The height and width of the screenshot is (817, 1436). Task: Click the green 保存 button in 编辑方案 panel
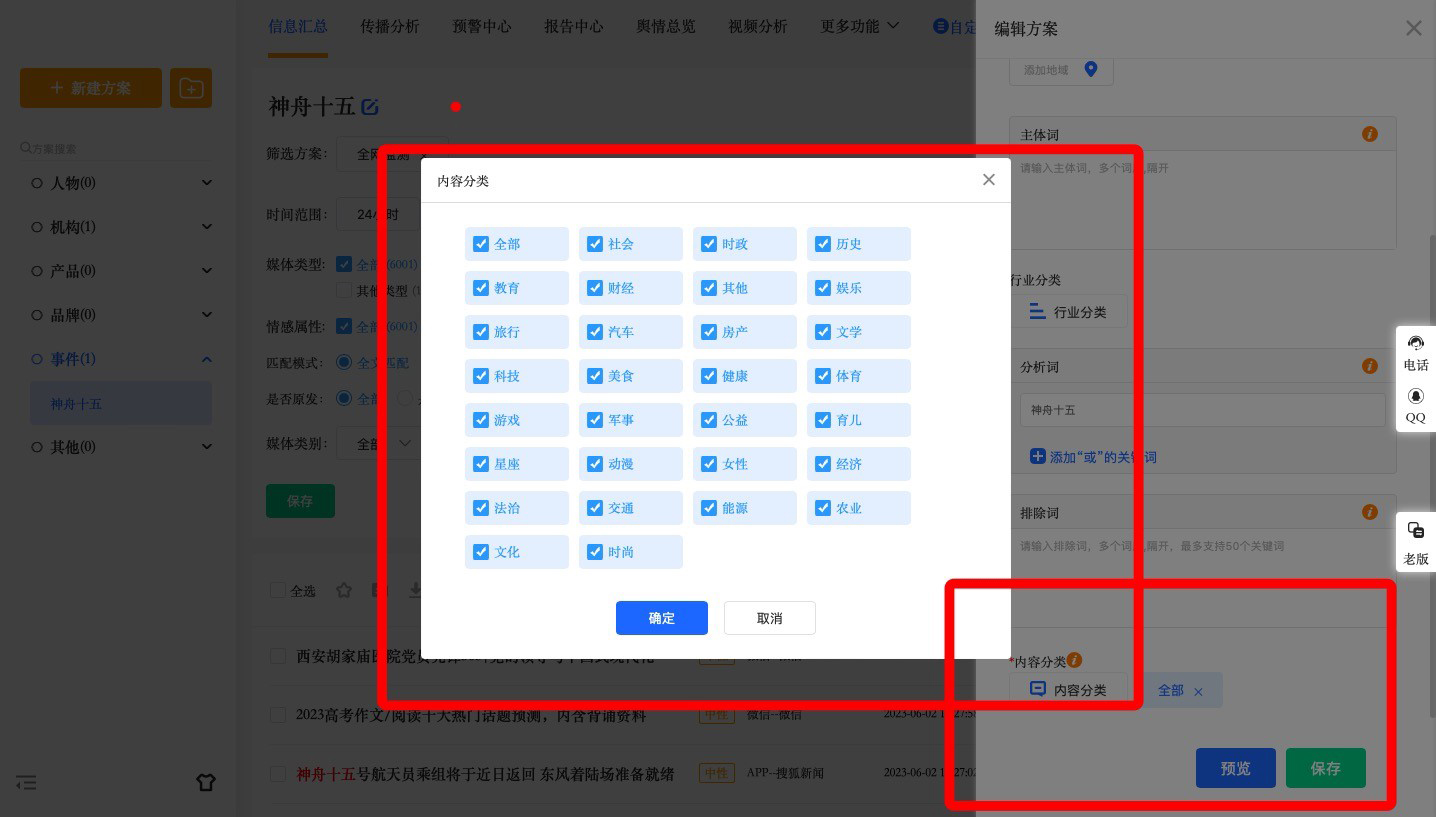(x=1326, y=768)
